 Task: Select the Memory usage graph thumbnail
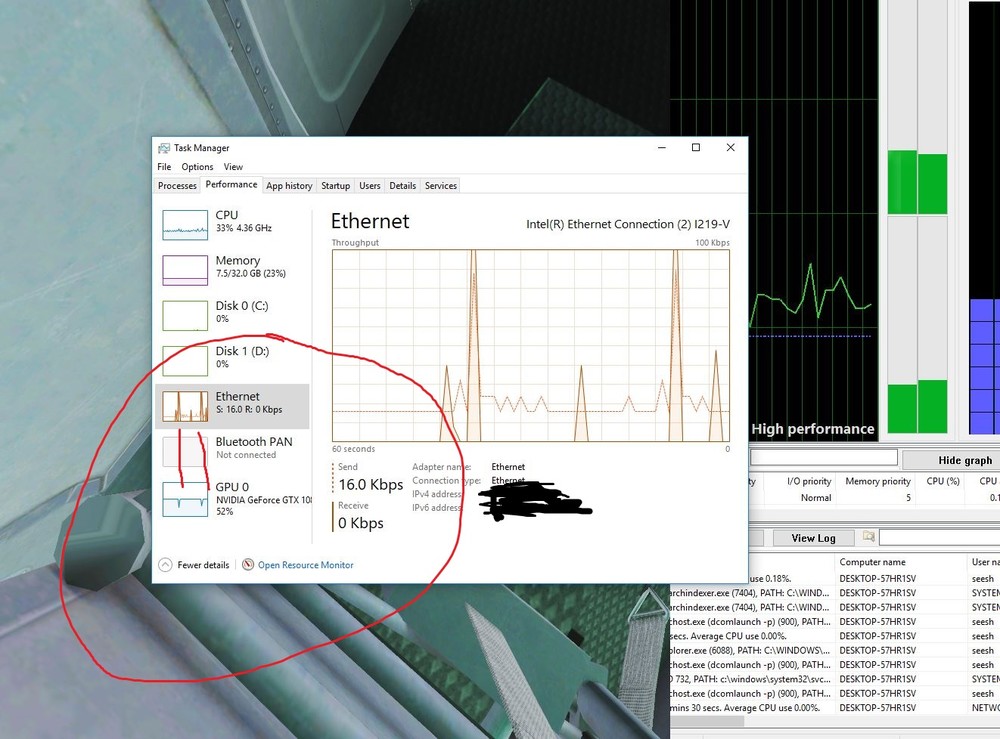185,269
